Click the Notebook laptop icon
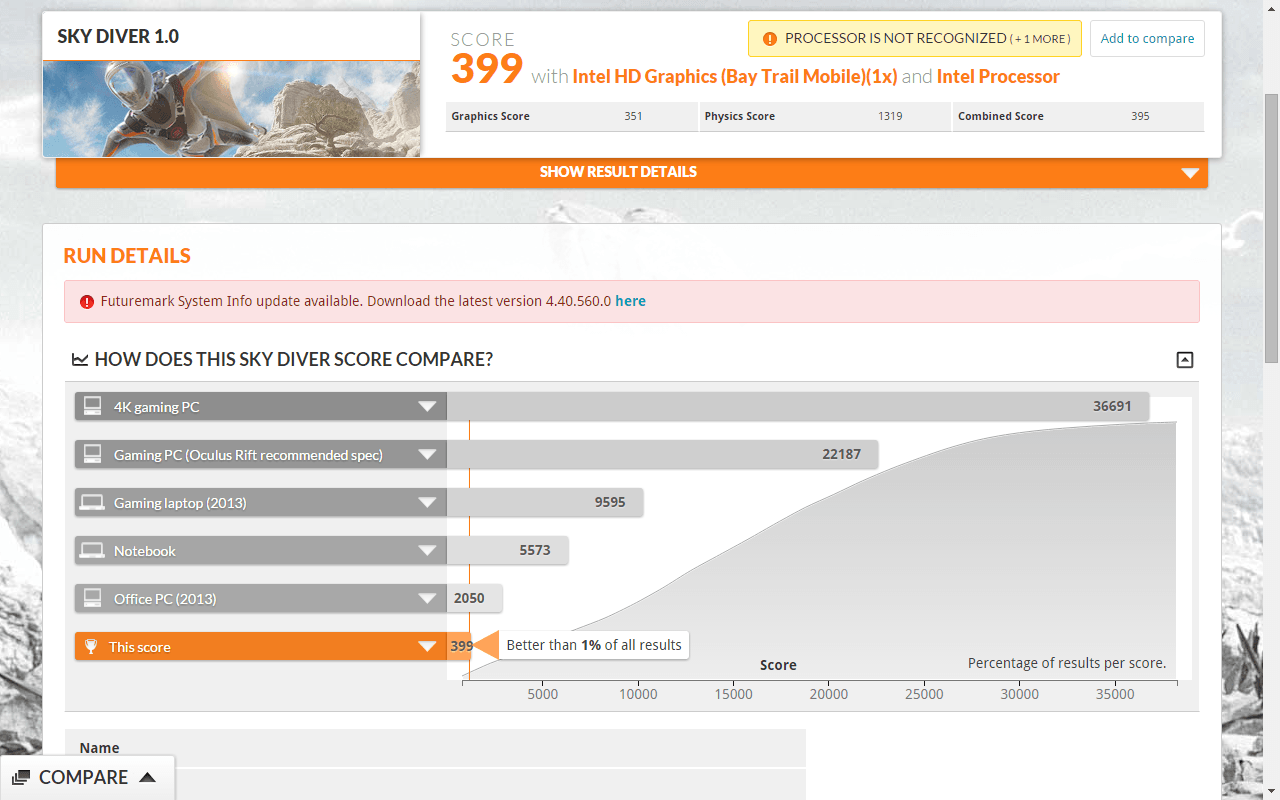This screenshot has width=1280, height=800. click(92, 550)
